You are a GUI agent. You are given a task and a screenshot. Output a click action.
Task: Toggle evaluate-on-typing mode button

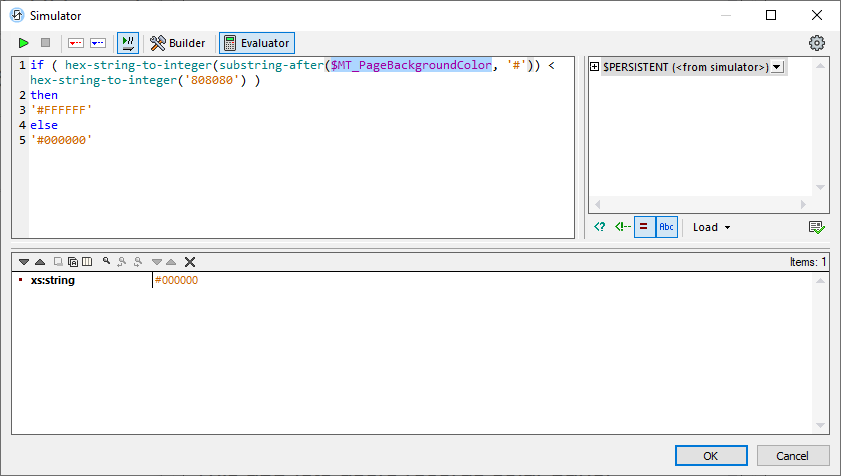pyautogui.click(x=128, y=43)
